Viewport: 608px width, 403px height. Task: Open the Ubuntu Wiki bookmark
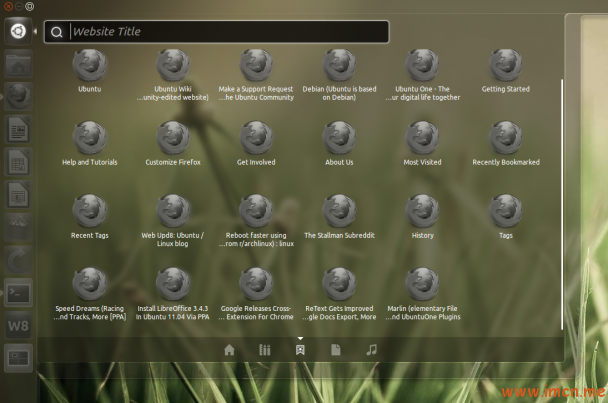[173, 75]
